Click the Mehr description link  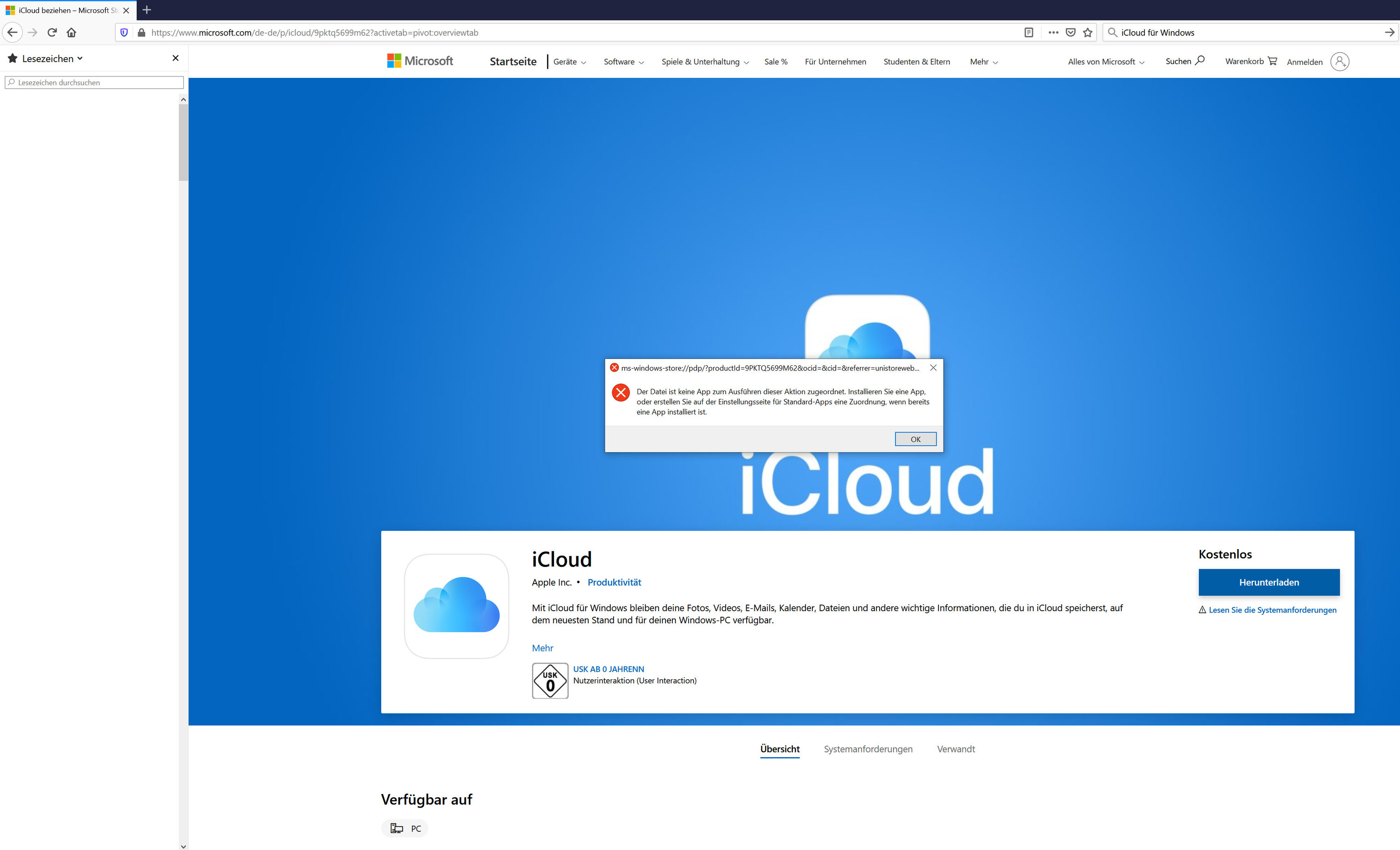point(542,648)
